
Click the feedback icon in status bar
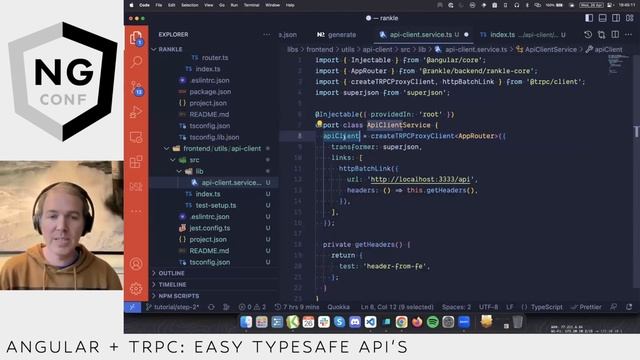pos(613,307)
